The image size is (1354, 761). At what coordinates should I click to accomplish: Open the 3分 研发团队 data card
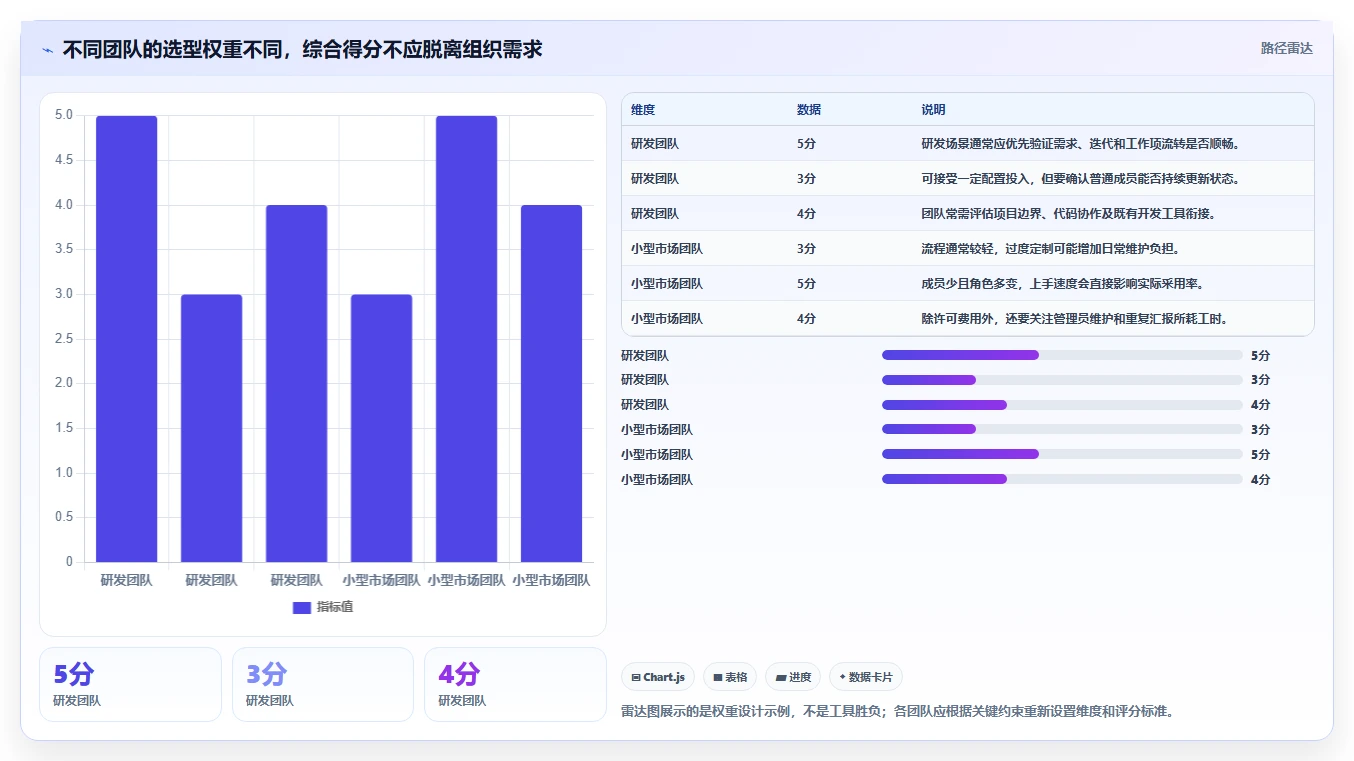(x=323, y=684)
